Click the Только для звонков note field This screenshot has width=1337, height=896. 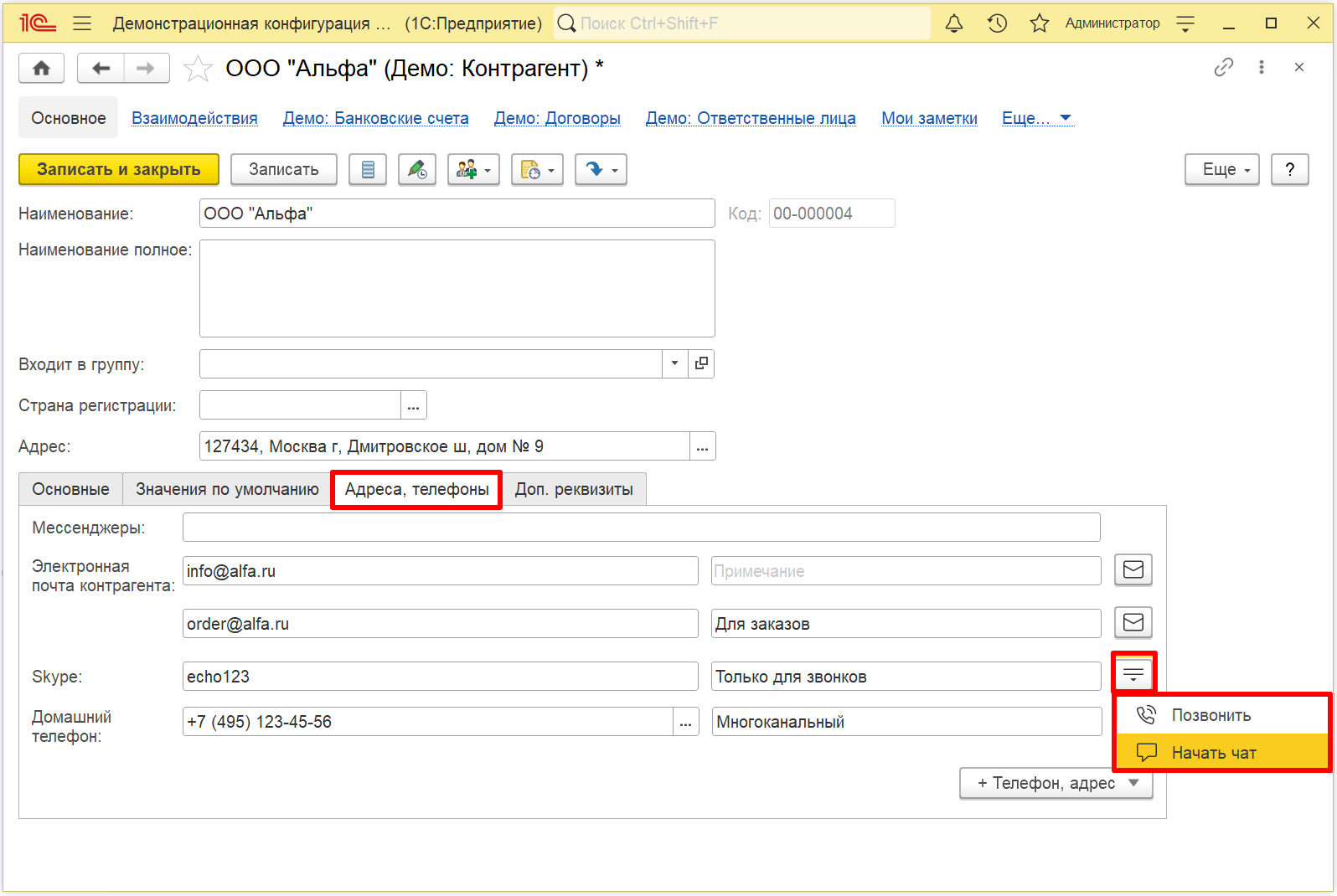pyautogui.click(x=906, y=676)
